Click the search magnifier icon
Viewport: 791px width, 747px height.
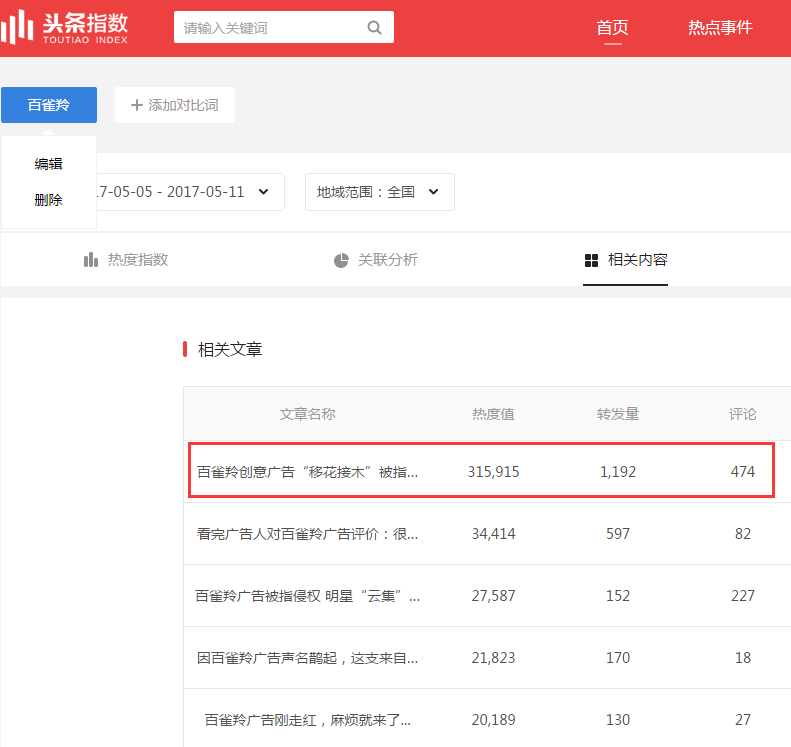tap(374, 27)
